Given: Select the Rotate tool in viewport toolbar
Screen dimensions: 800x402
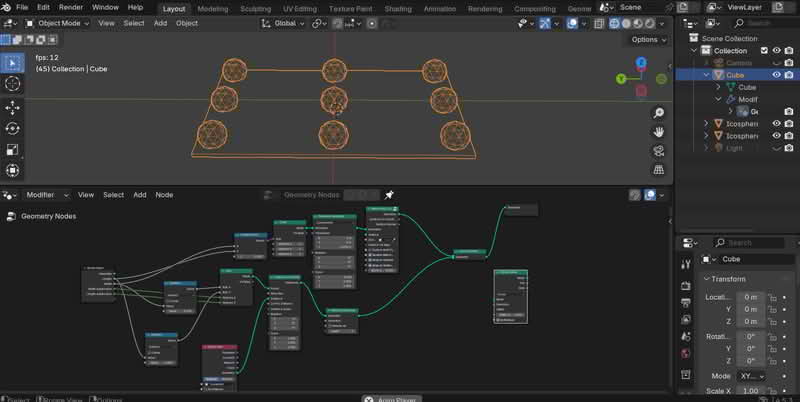Looking at the screenshot, I should tap(13, 129).
